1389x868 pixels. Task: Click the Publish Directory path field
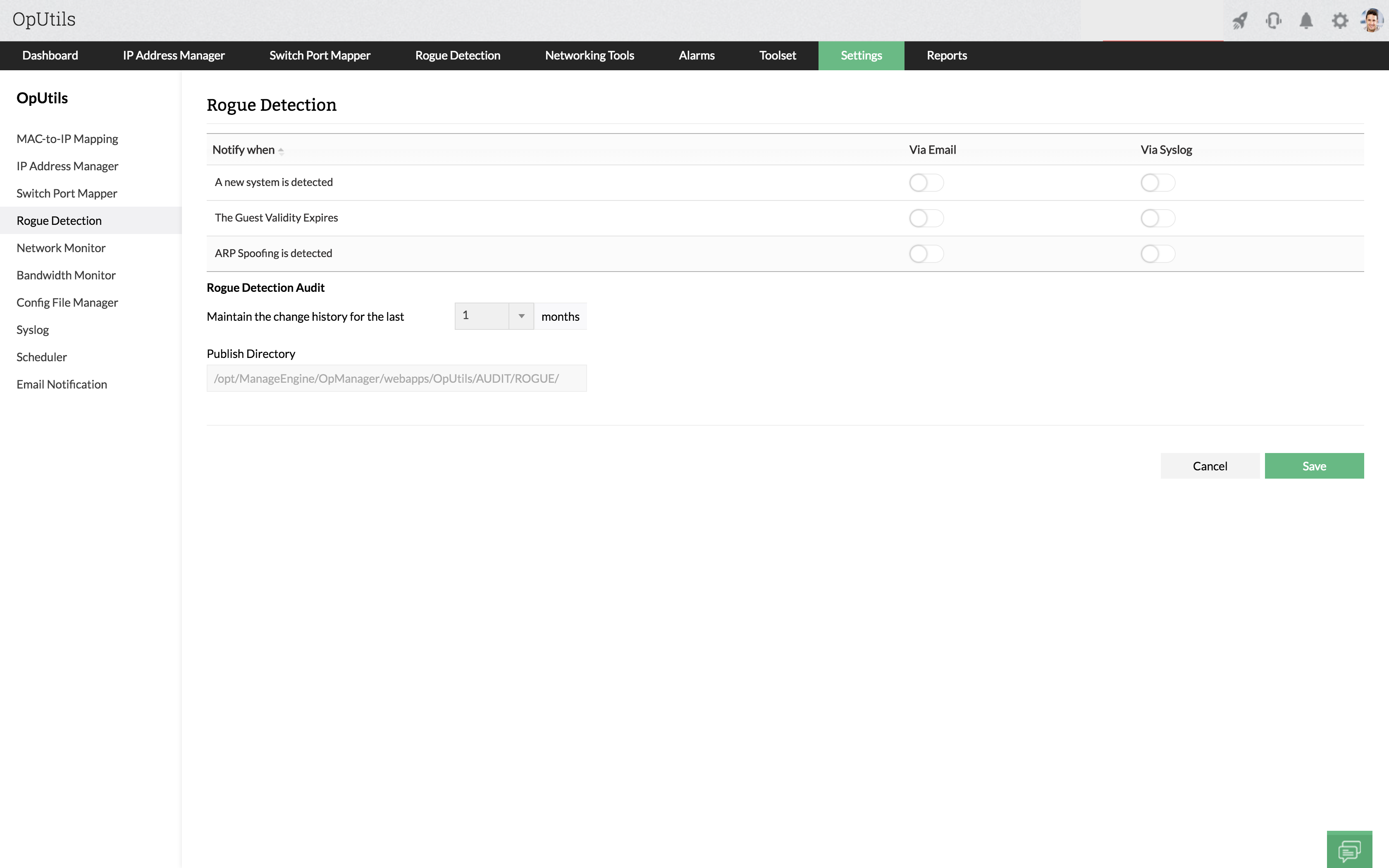click(x=396, y=378)
